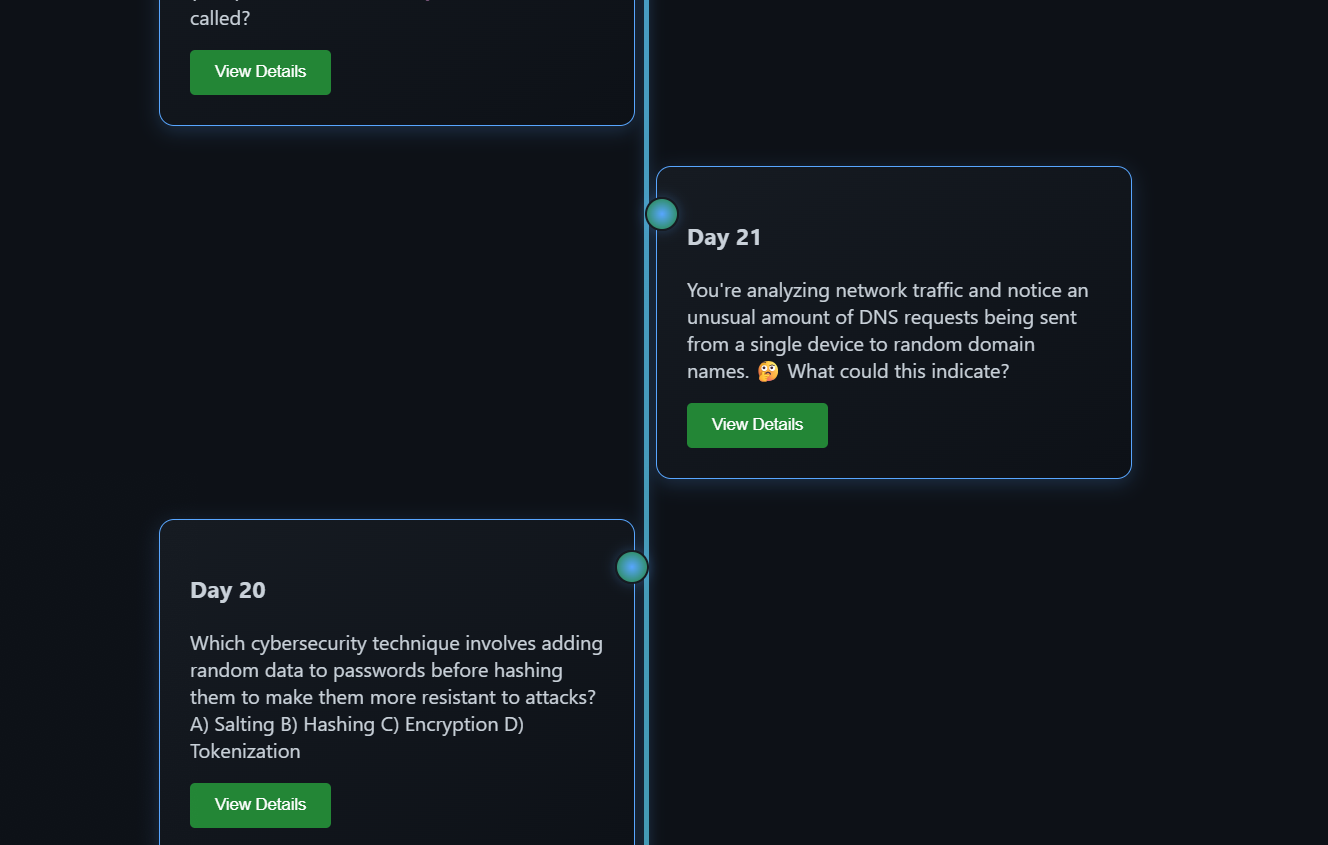Screen dimensions: 1328x845
Task: Click the 'Day 20' heading
Action: coord(228,590)
